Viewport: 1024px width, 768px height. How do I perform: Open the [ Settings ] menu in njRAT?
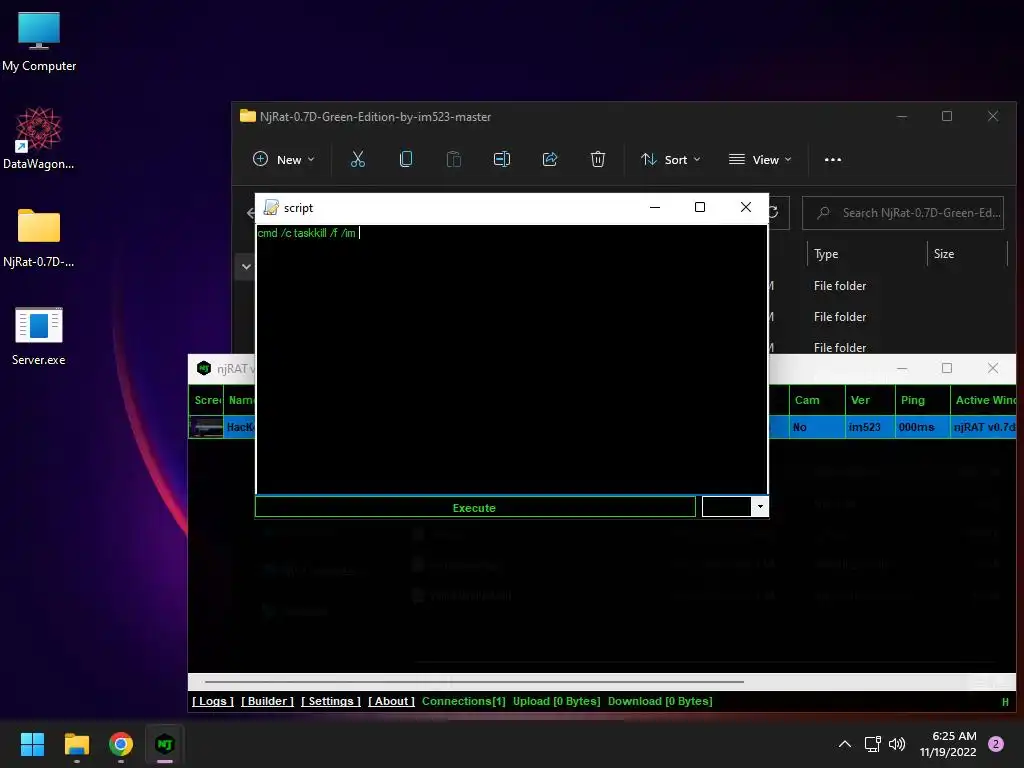coord(330,701)
